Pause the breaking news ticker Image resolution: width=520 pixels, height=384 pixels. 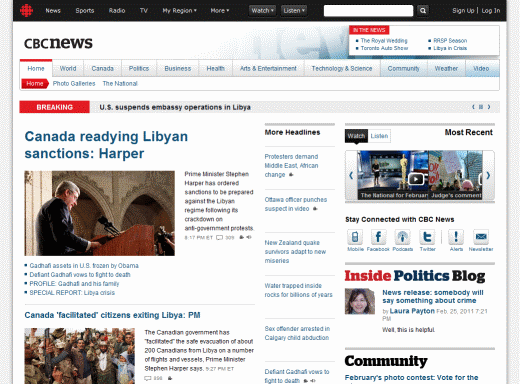coord(481,107)
